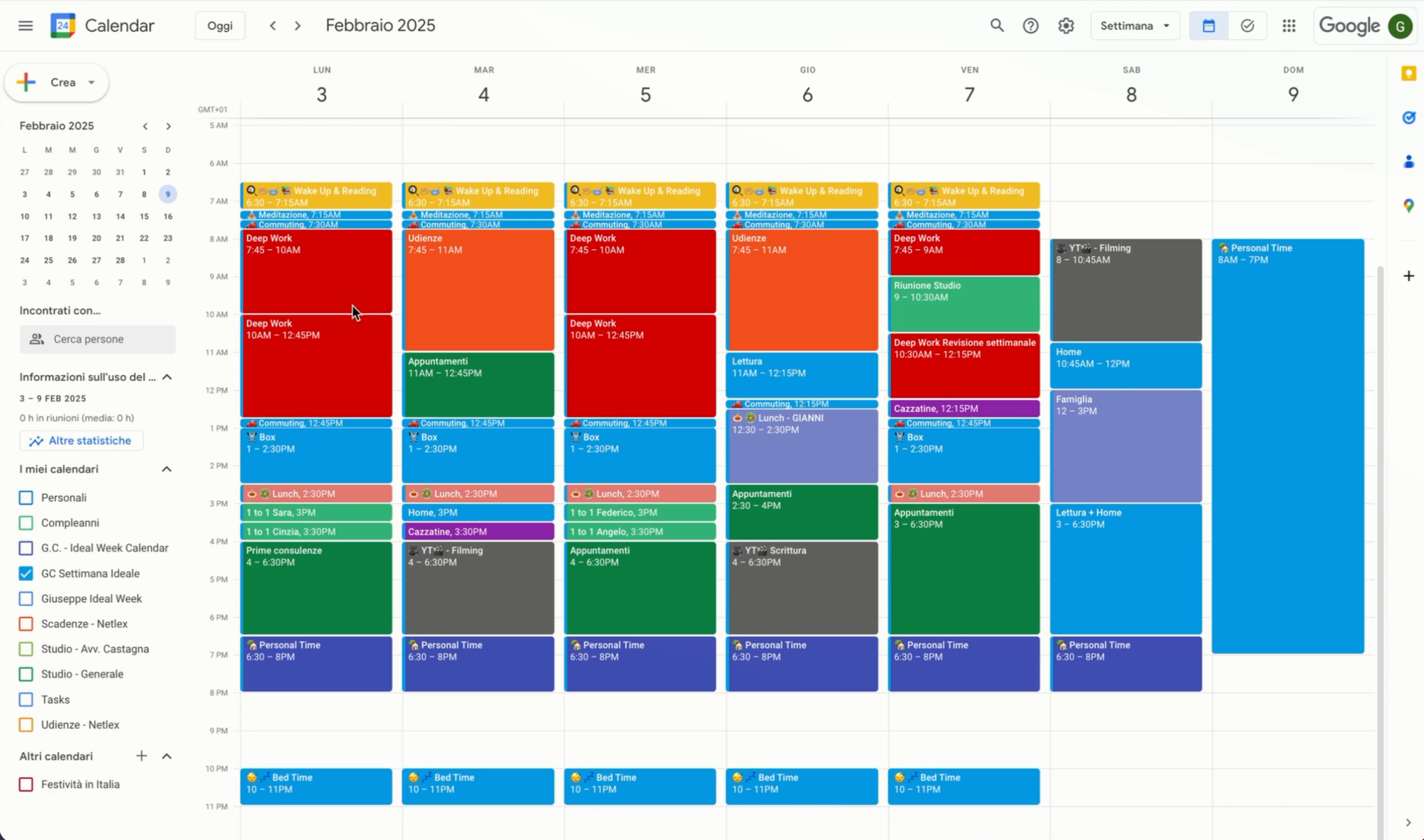
Task: Enable the Personali calendar checkbox
Action: [x=26, y=498]
